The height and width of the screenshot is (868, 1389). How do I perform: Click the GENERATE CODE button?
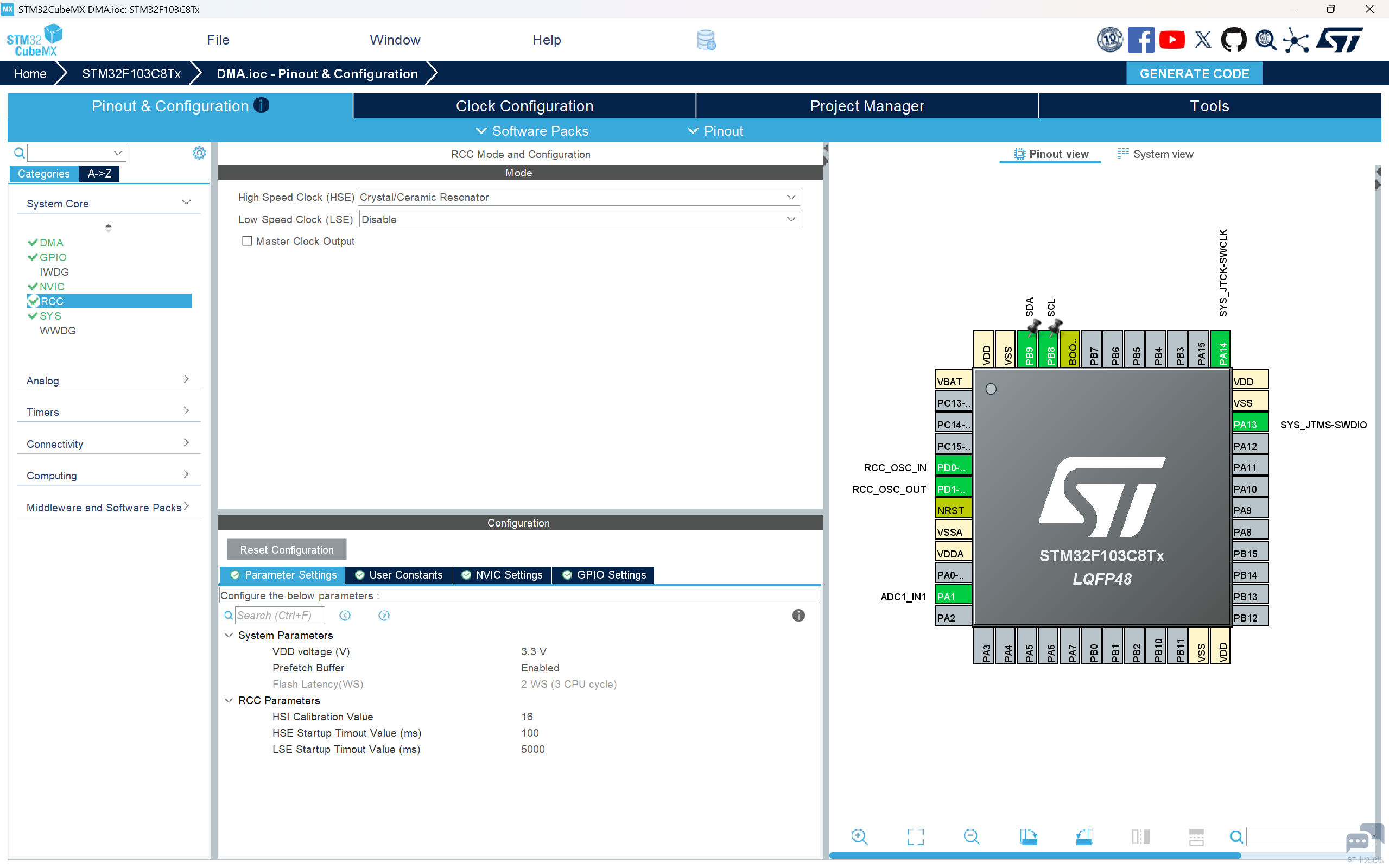coord(1194,73)
